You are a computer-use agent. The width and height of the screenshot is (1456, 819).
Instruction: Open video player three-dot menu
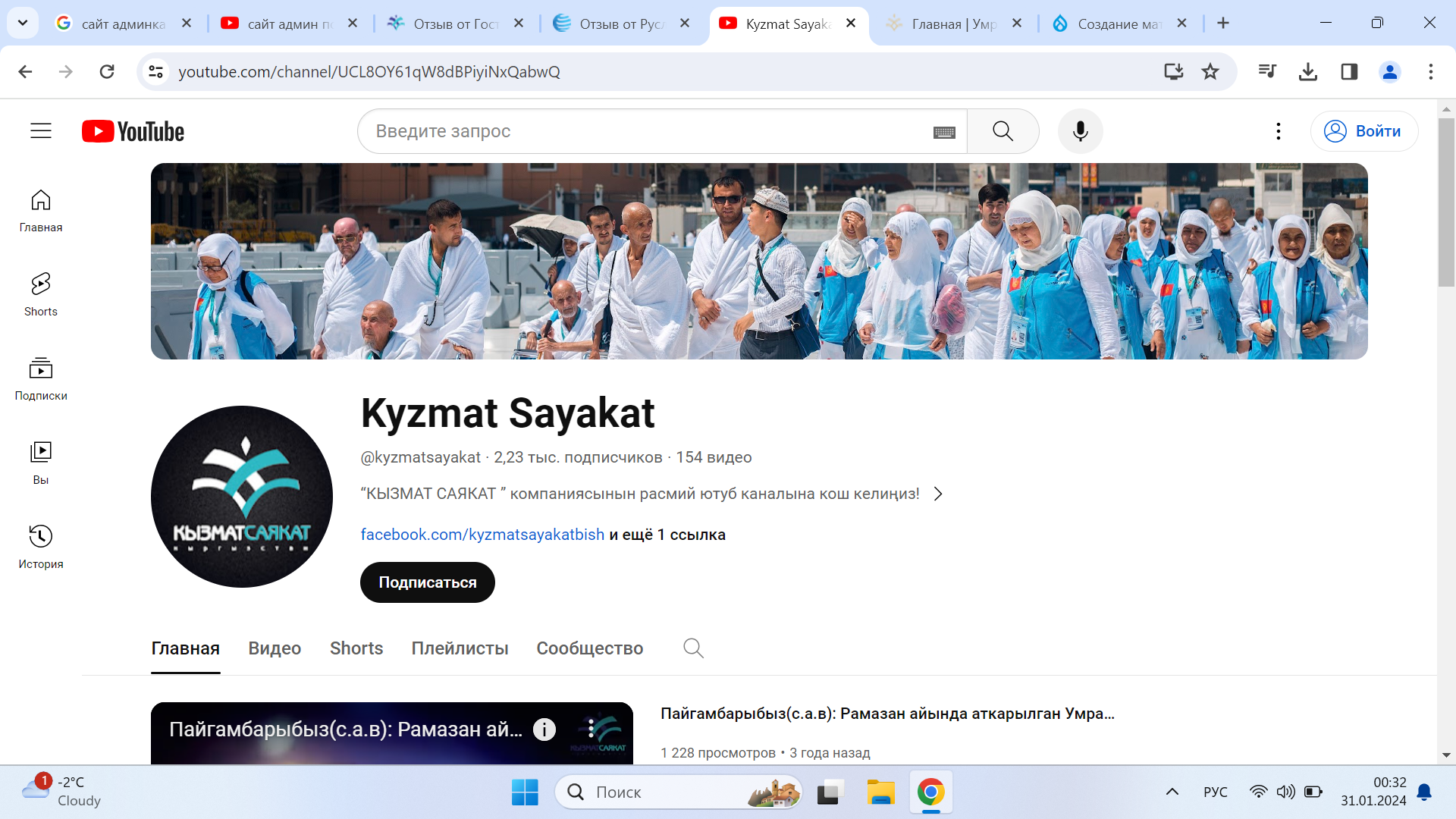click(x=591, y=730)
